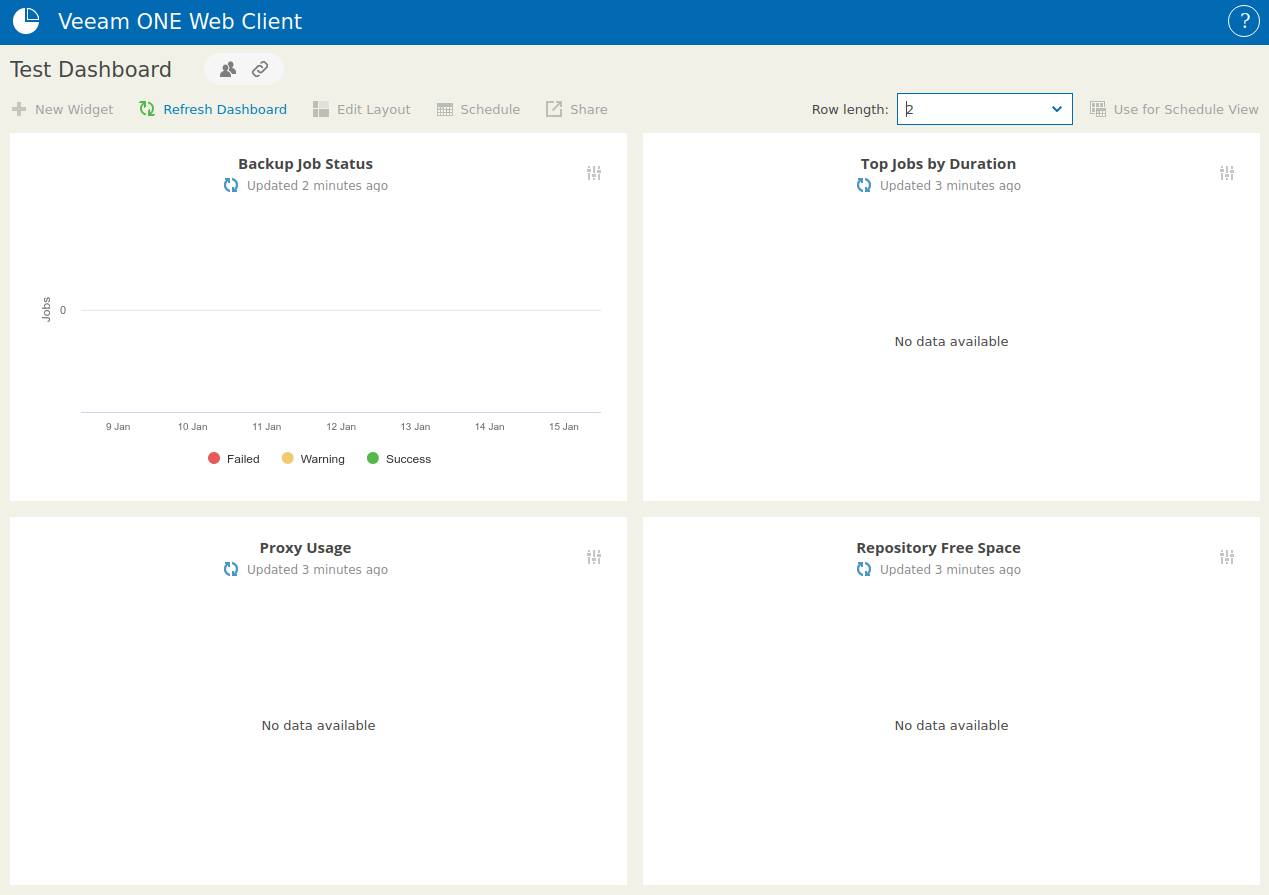
Task: Click the New Widget button label
Action: (74, 109)
